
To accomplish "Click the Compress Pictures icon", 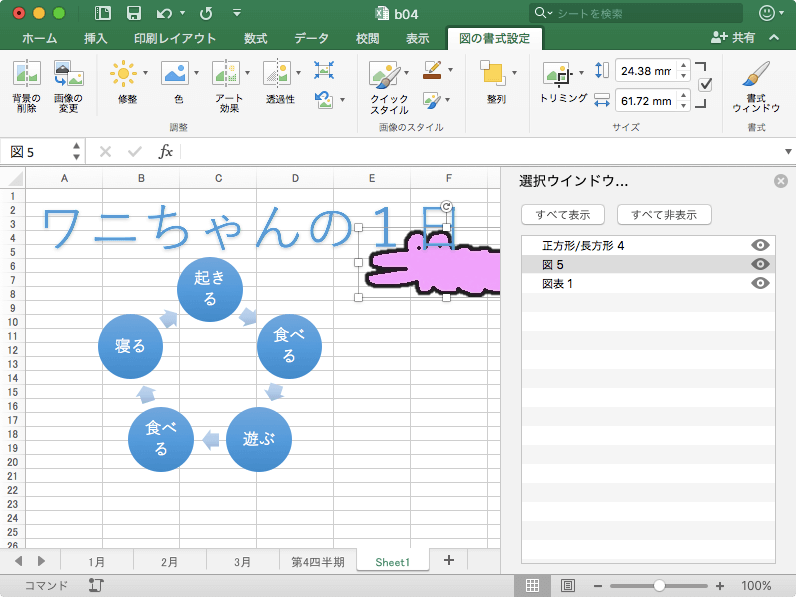I will coord(323,70).
